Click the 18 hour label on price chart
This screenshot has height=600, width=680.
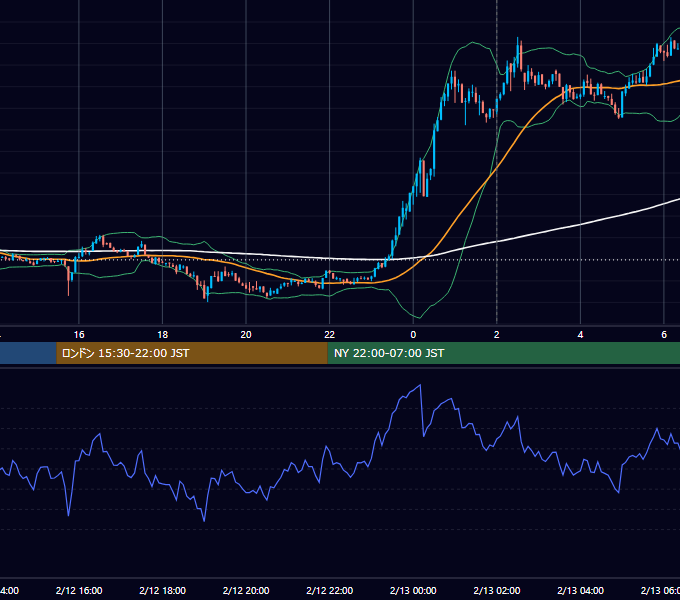click(x=163, y=335)
